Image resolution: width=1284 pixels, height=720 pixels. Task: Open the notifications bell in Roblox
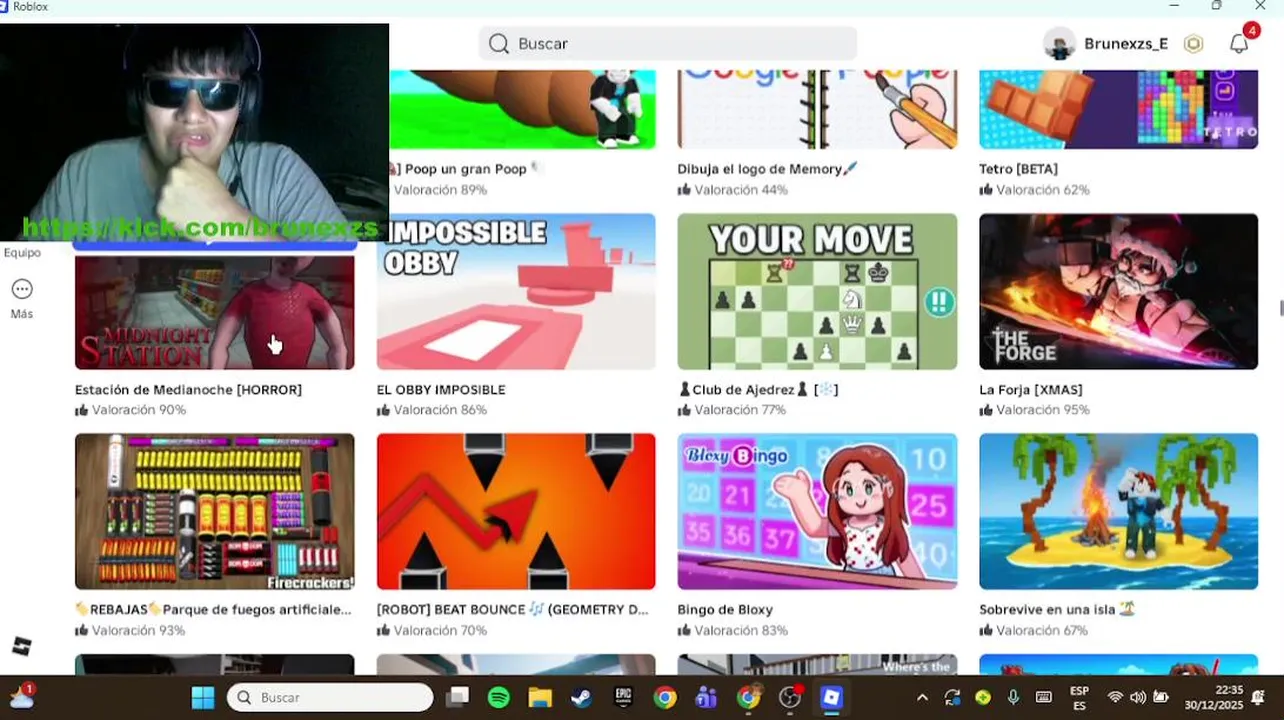point(1239,44)
